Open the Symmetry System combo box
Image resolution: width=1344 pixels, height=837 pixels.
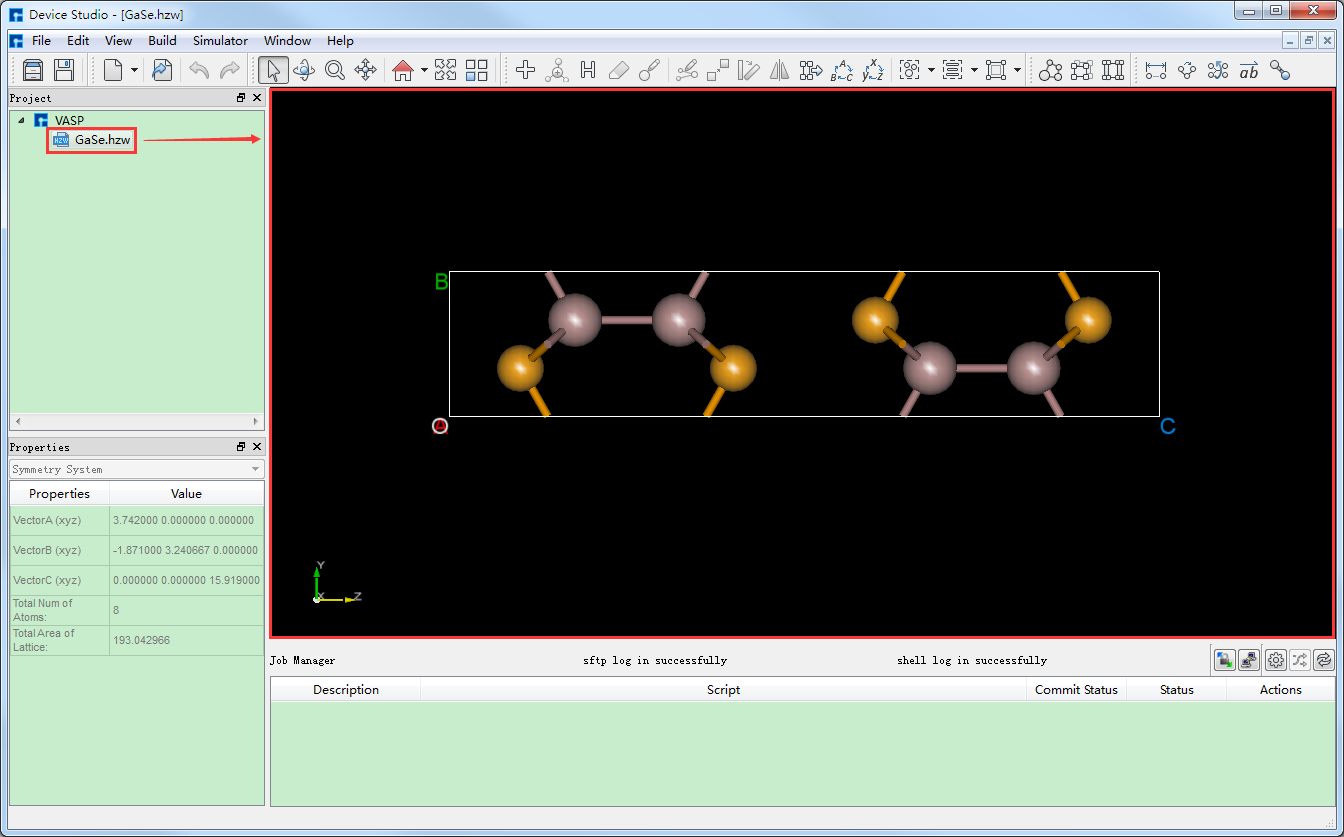(x=136, y=469)
